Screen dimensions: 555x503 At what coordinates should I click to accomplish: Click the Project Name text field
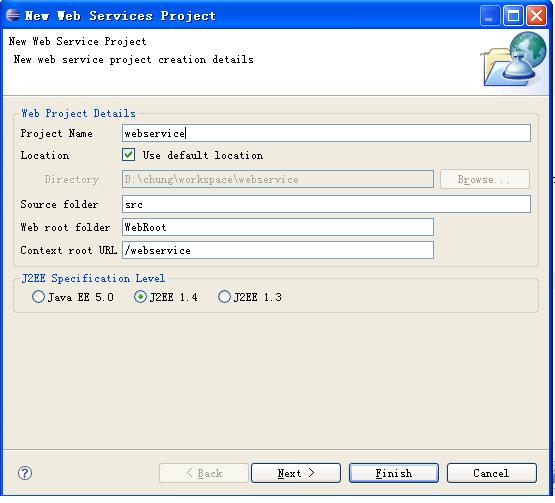326,133
